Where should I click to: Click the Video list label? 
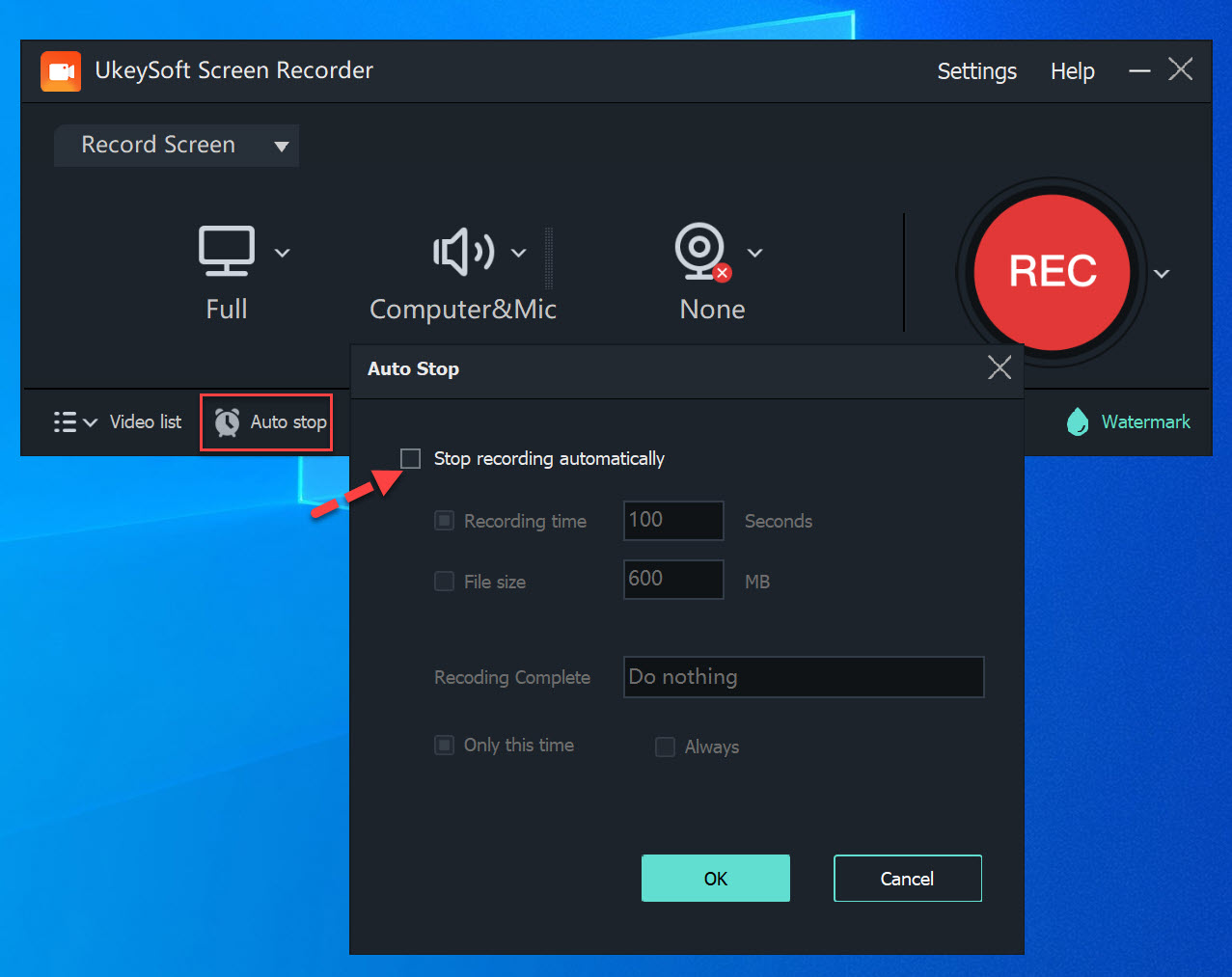point(146,421)
